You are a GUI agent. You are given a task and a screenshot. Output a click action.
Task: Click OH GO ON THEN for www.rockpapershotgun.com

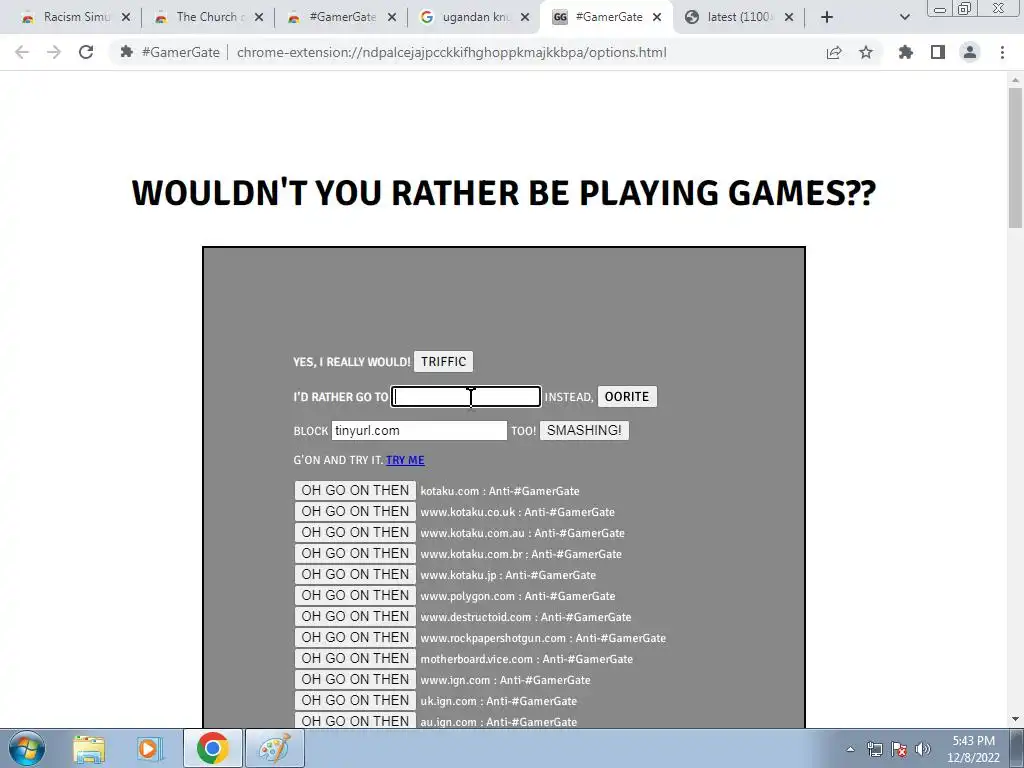[x=355, y=637]
